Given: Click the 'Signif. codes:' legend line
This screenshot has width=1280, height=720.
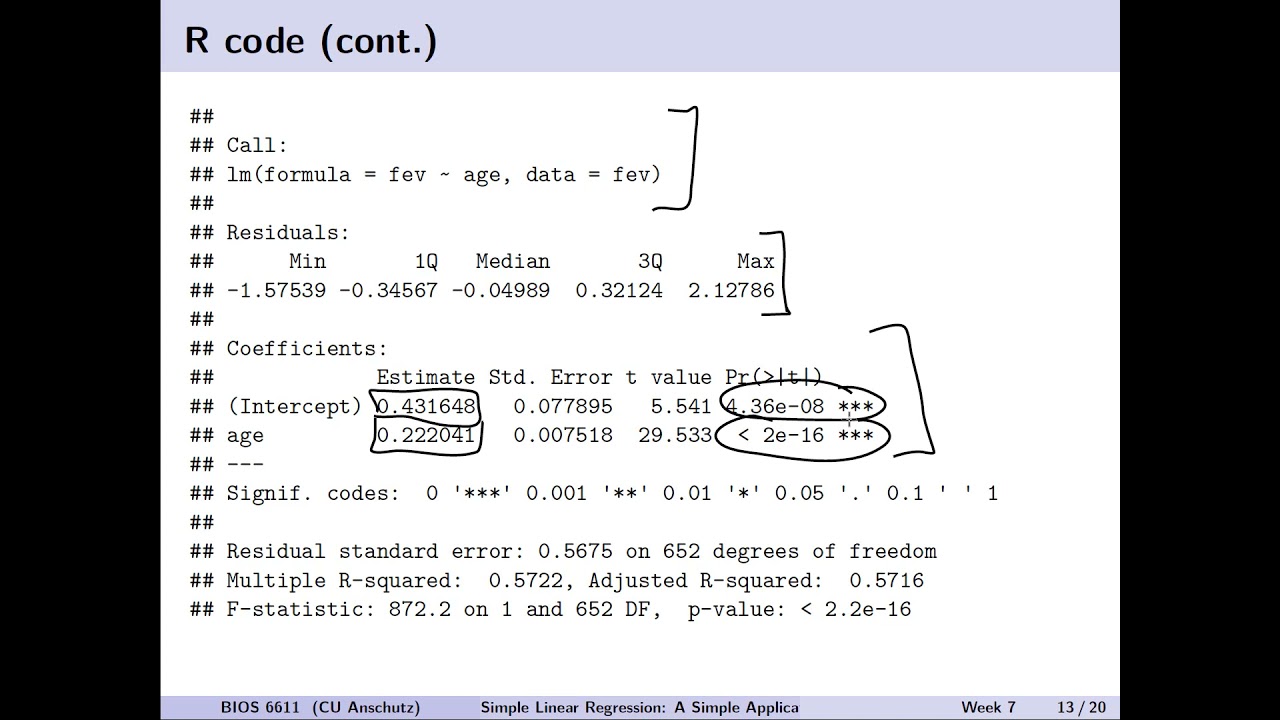Looking at the screenshot, I should pos(612,494).
